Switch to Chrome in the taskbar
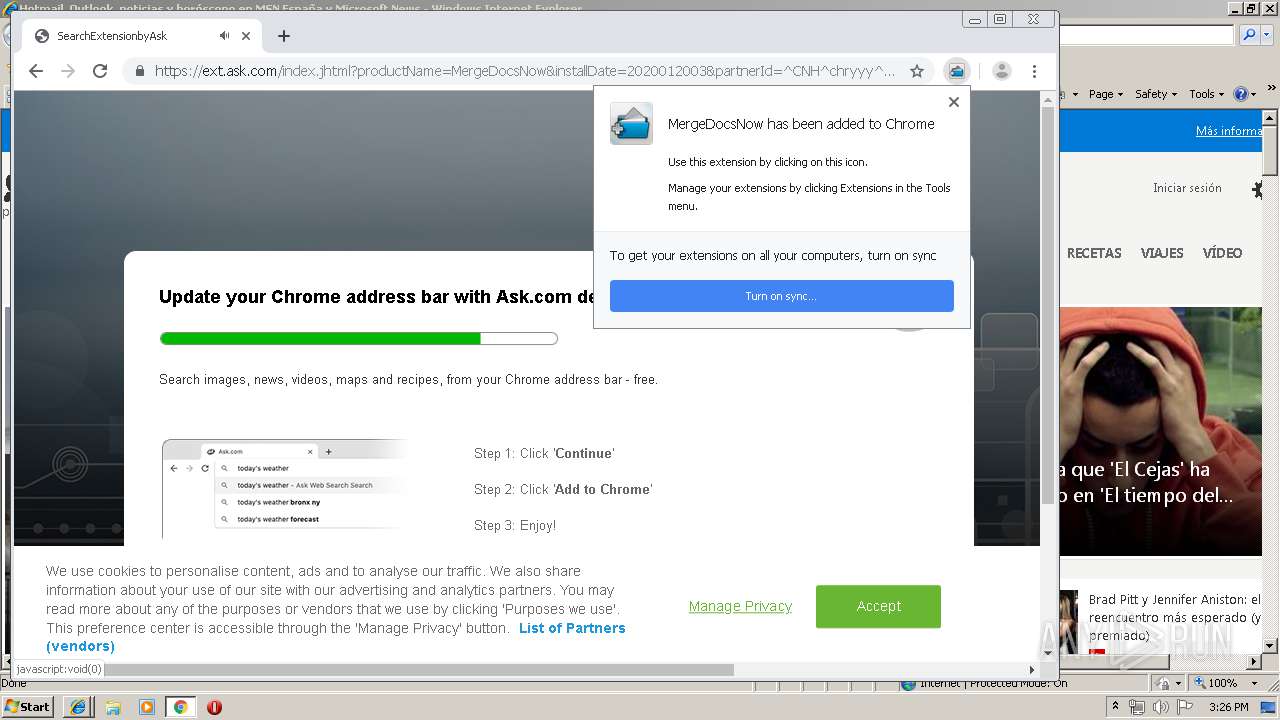This screenshot has width=1280, height=720. [180, 706]
